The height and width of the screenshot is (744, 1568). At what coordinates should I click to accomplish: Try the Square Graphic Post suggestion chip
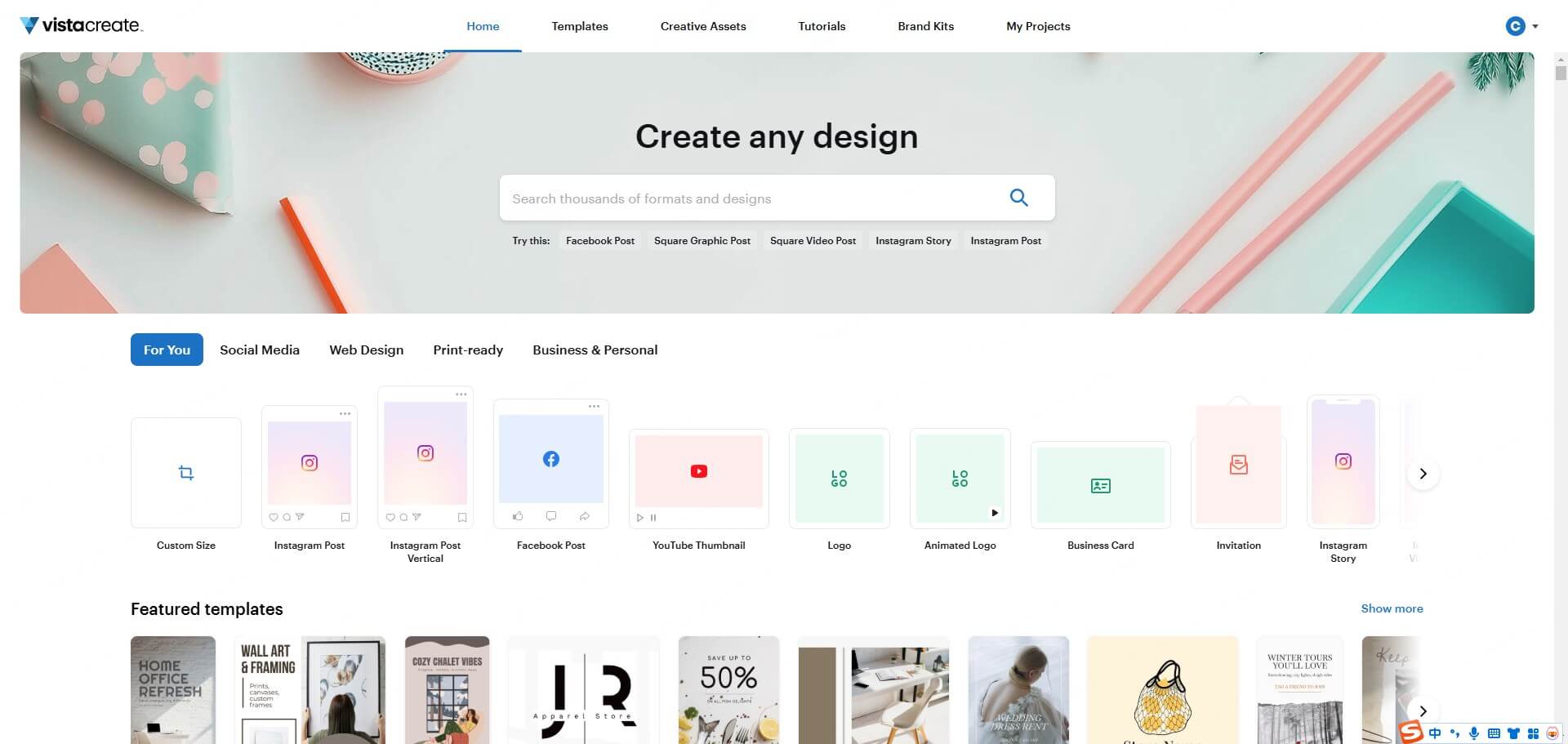[702, 241]
